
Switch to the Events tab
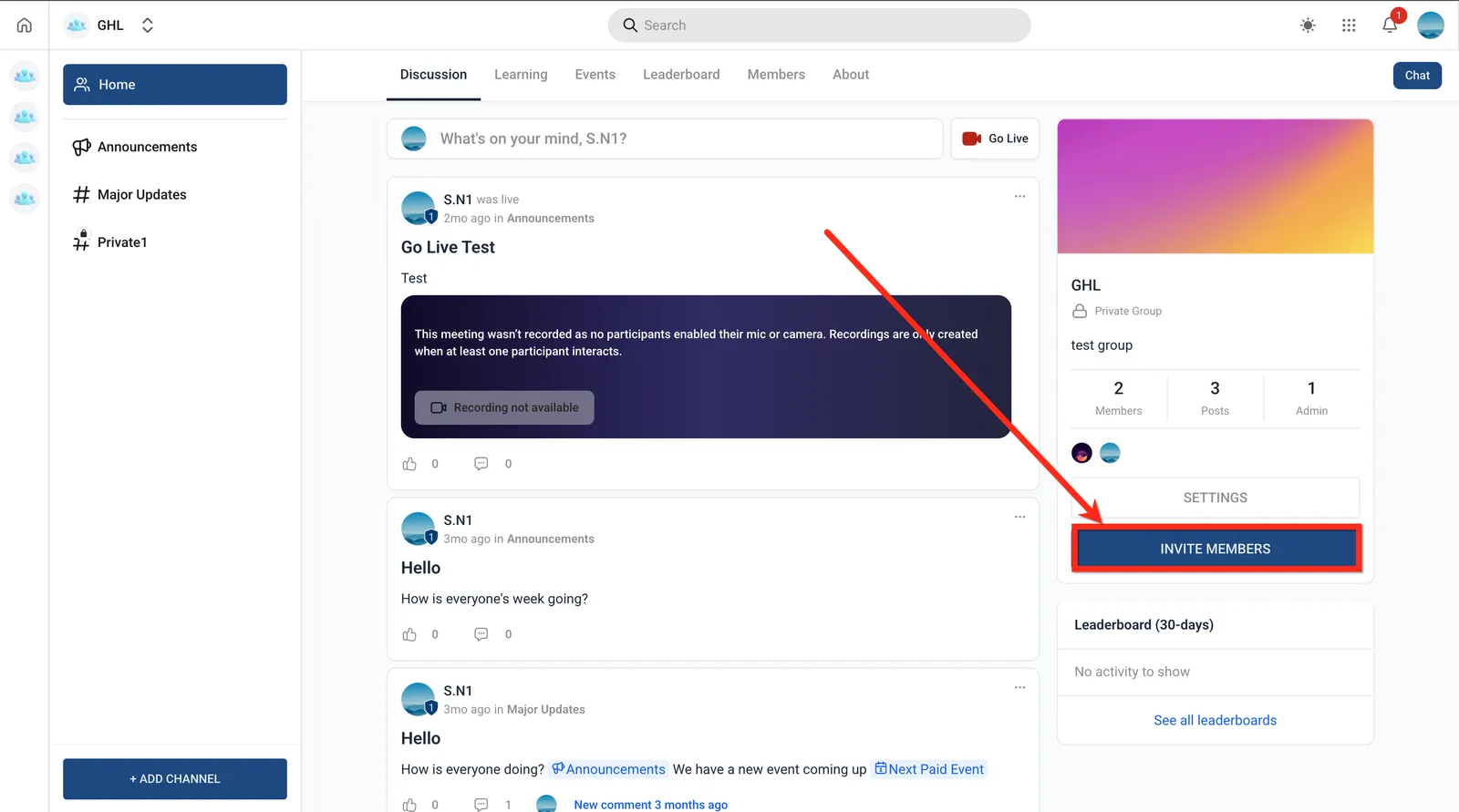tap(595, 75)
